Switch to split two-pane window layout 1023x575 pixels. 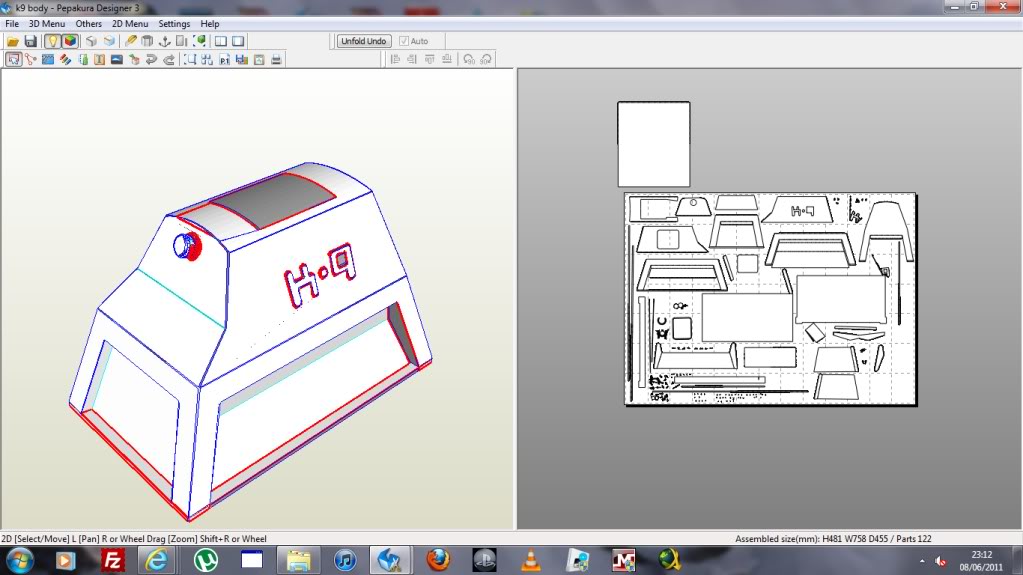[221, 41]
